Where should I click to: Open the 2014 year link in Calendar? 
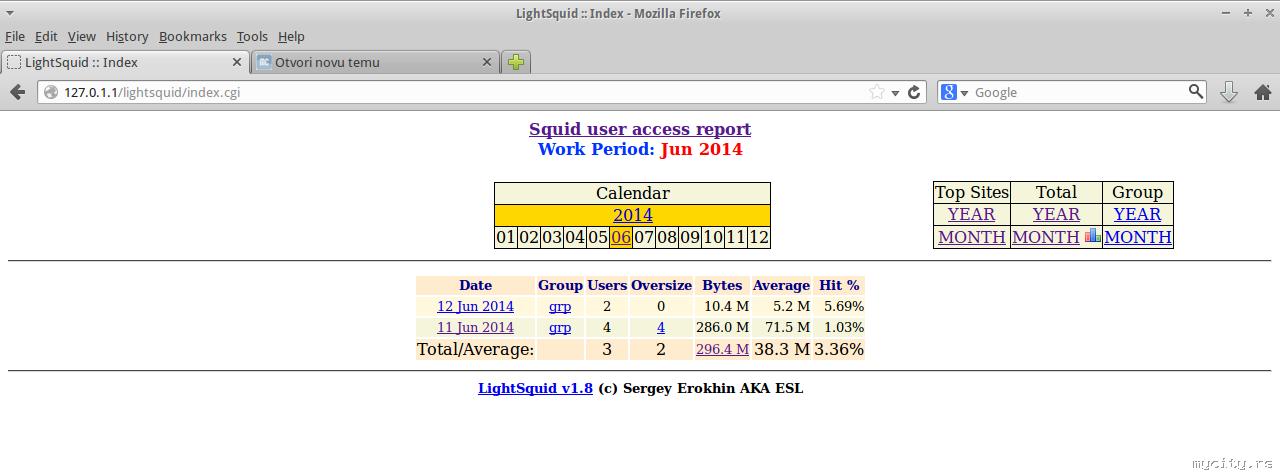click(632, 215)
